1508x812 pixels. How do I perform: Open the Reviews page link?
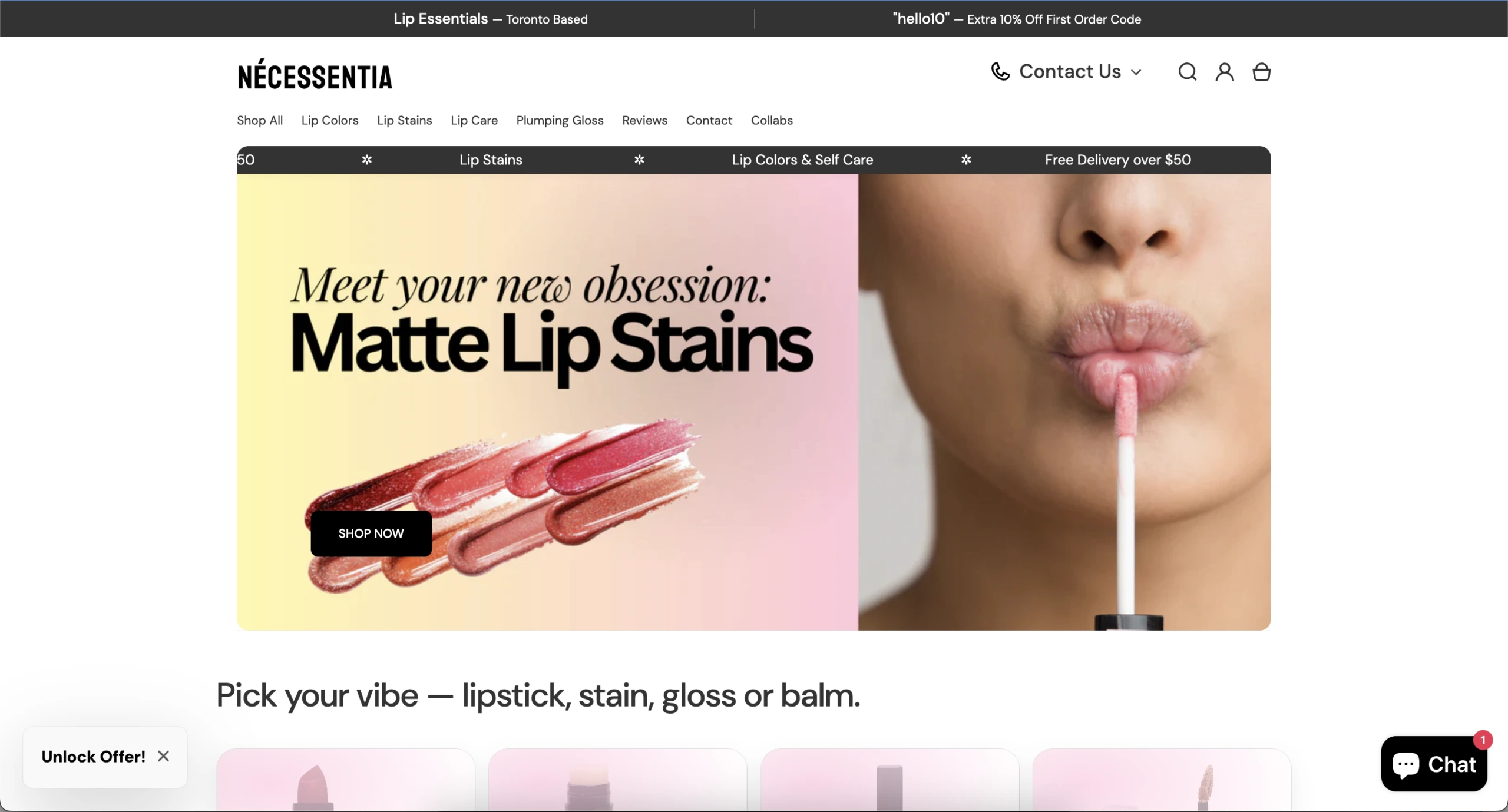click(x=644, y=120)
